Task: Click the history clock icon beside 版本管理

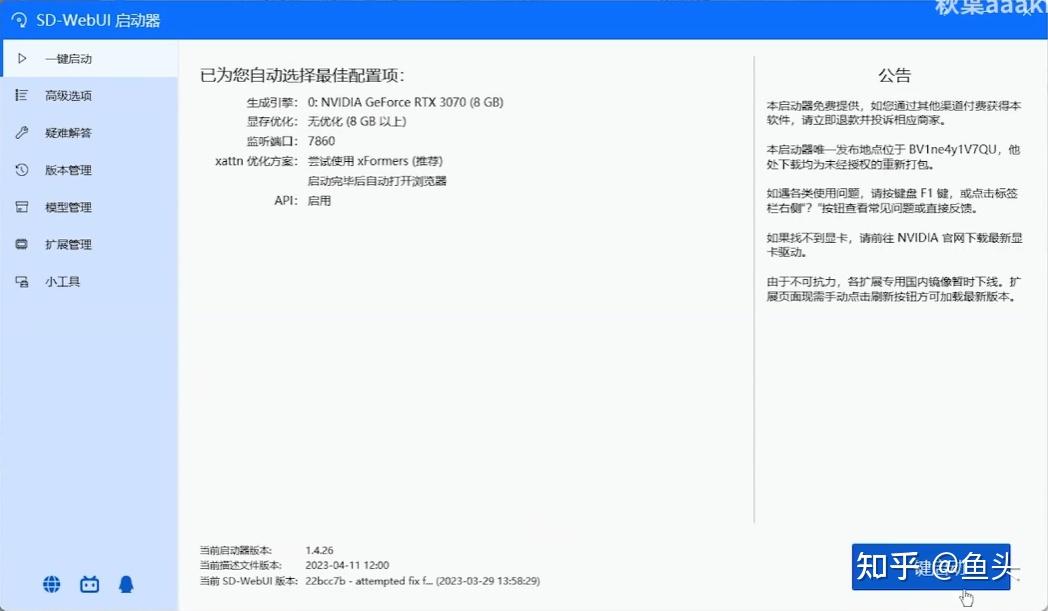Action: pos(21,170)
